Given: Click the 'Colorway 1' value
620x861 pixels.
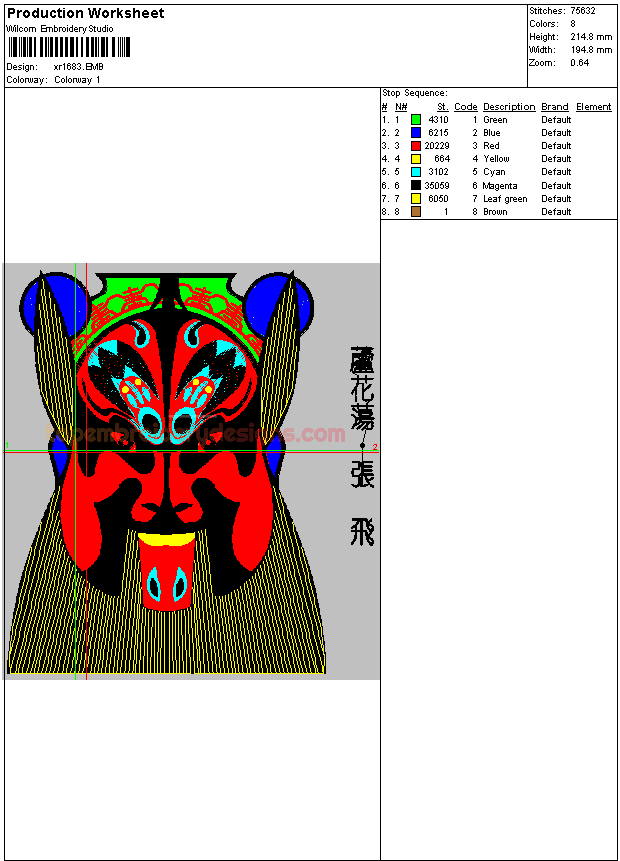Looking at the screenshot, I should [77, 80].
